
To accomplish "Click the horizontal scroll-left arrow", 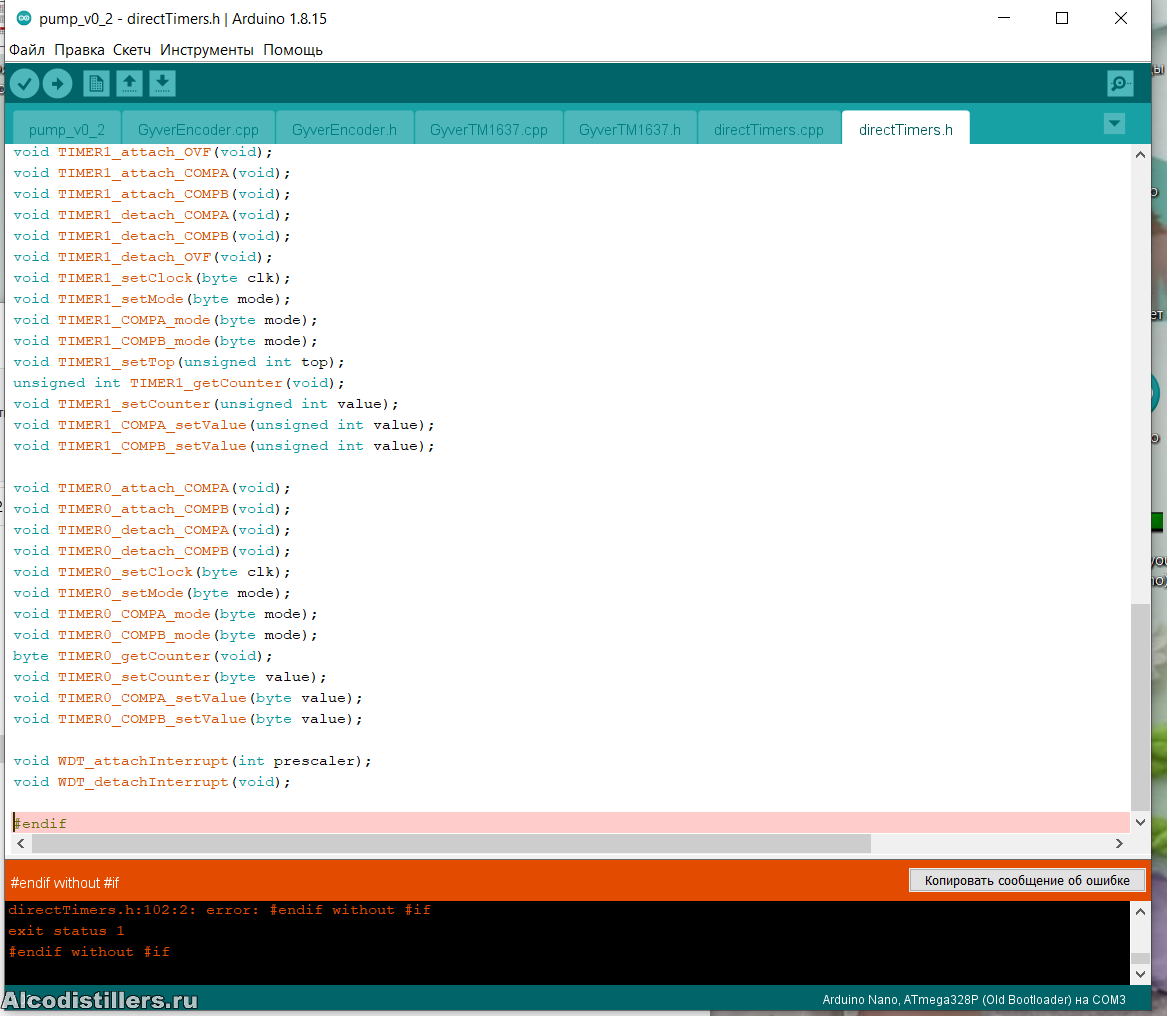I will point(21,843).
